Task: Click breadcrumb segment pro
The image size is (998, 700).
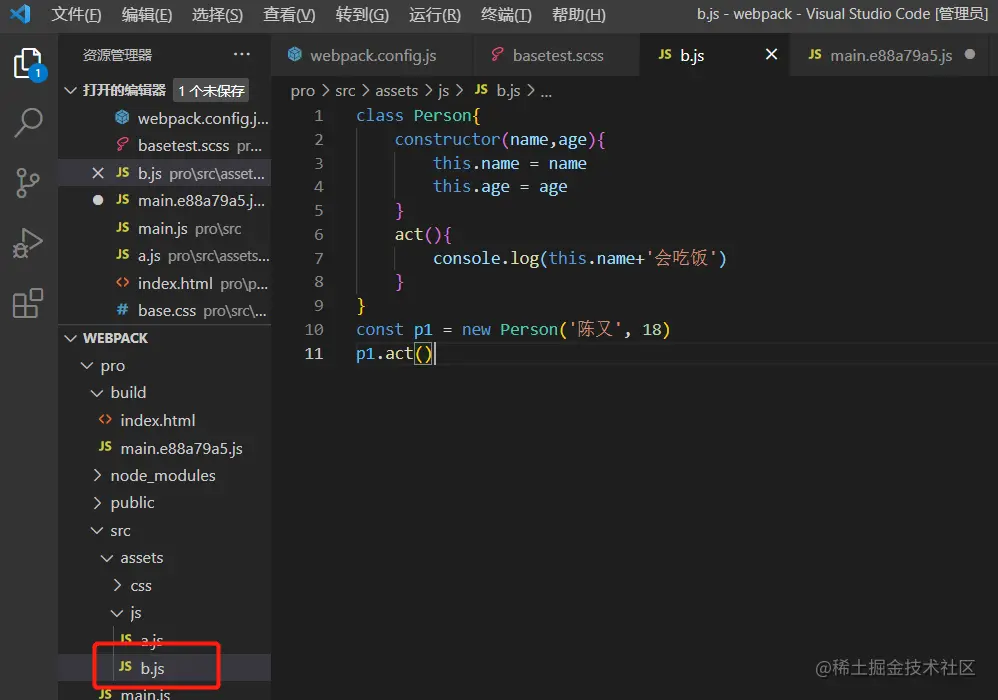Action: pos(303,91)
